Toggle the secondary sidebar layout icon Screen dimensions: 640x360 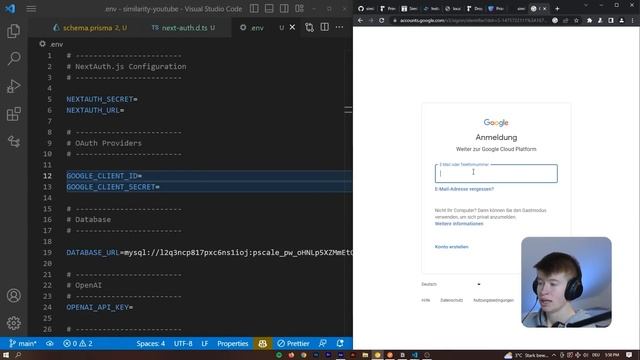click(284, 9)
